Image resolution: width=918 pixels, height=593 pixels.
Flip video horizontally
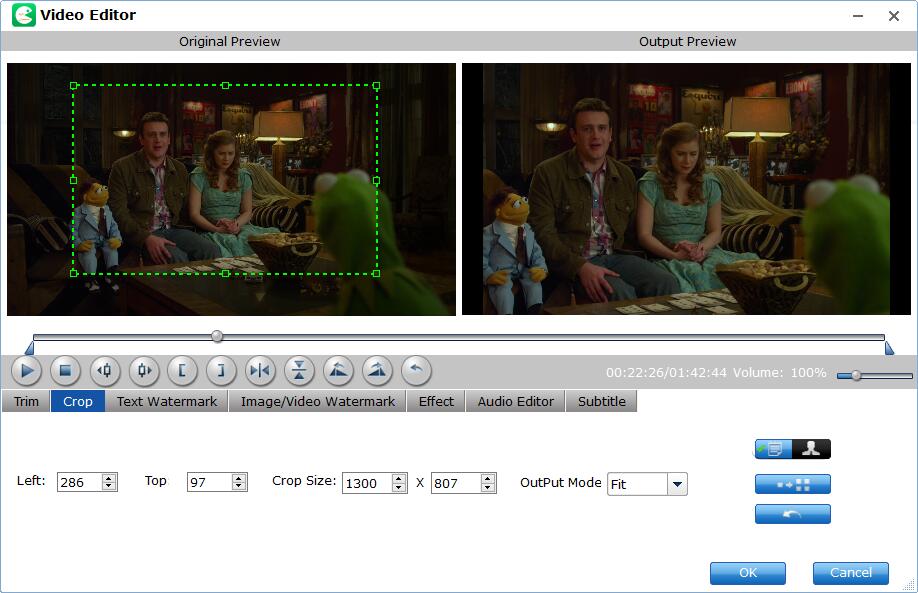(260, 371)
